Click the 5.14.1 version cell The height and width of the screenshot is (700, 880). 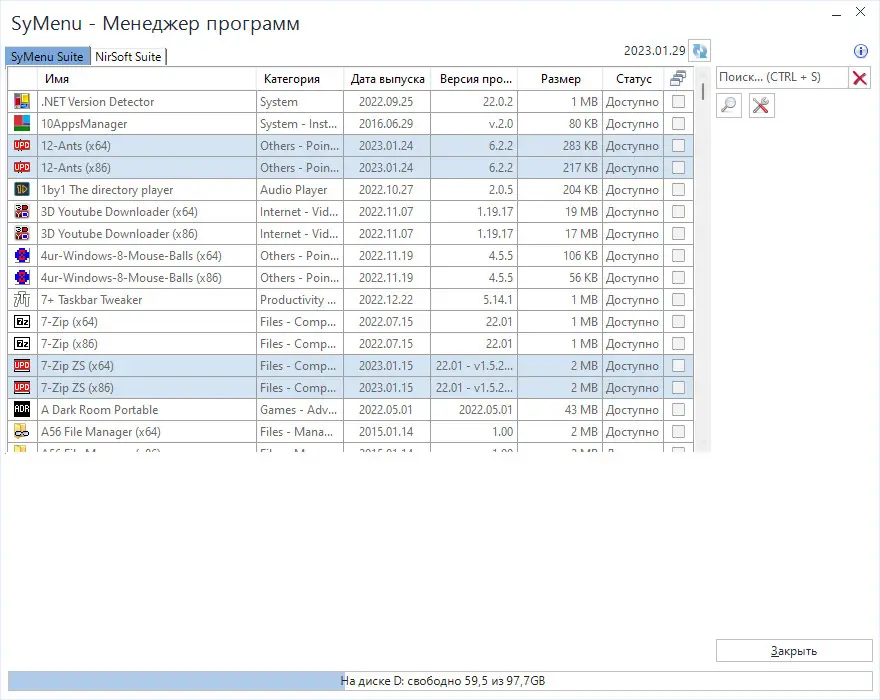coord(474,300)
